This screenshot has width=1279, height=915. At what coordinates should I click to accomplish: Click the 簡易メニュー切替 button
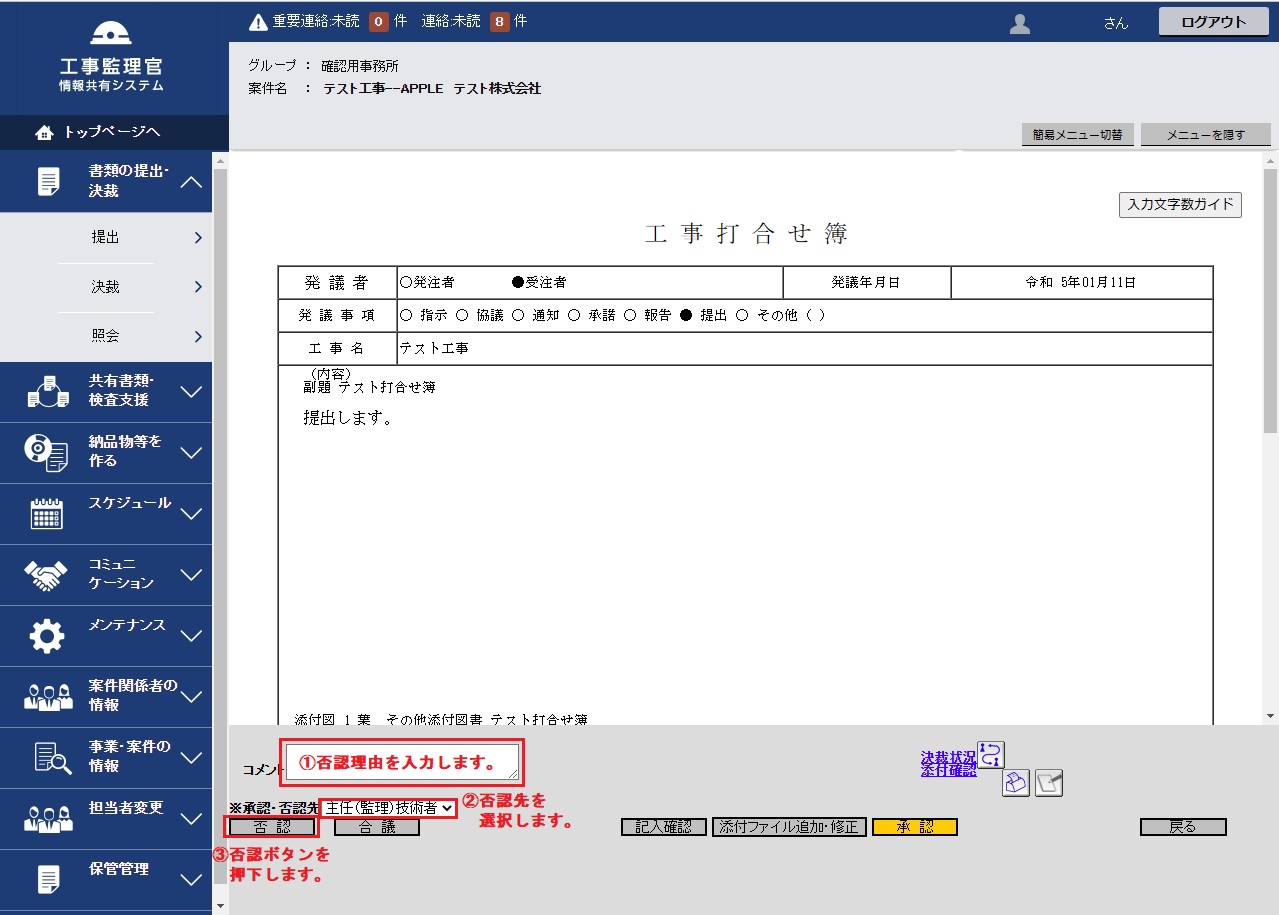click(1077, 135)
